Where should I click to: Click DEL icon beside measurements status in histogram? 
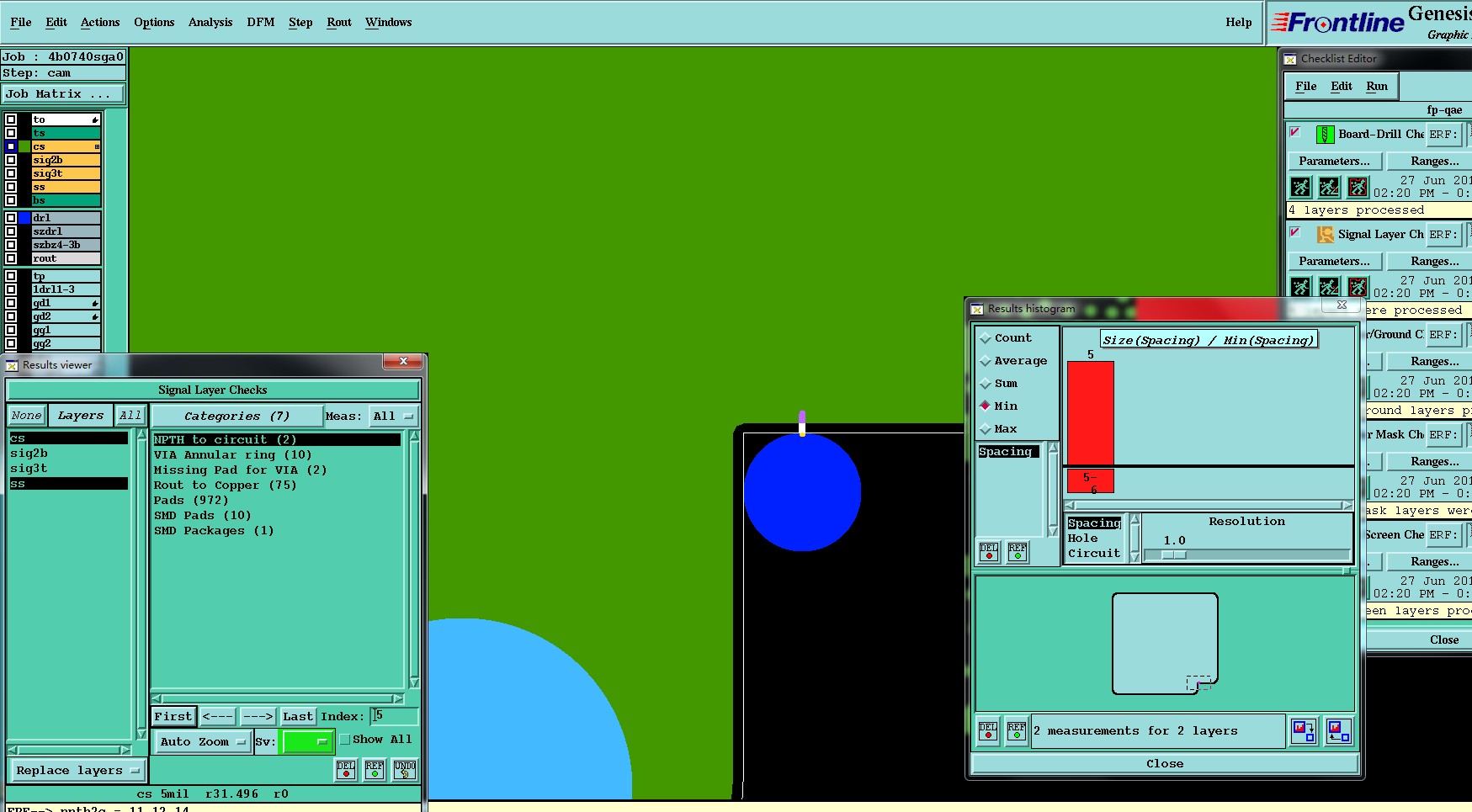click(x=988, y=730)
